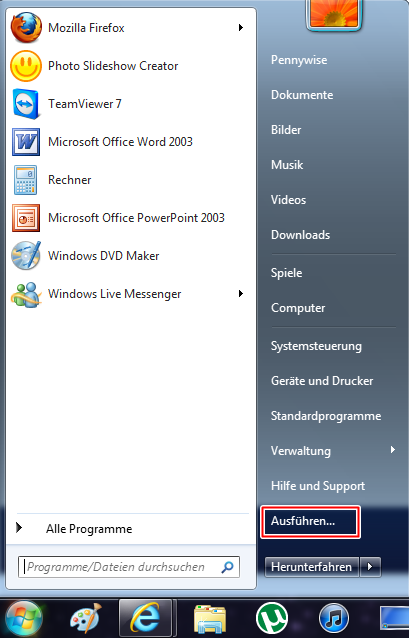The image size is (409, 638).
Task: Open Geräte und Drucker
Action: click(322, 381)
